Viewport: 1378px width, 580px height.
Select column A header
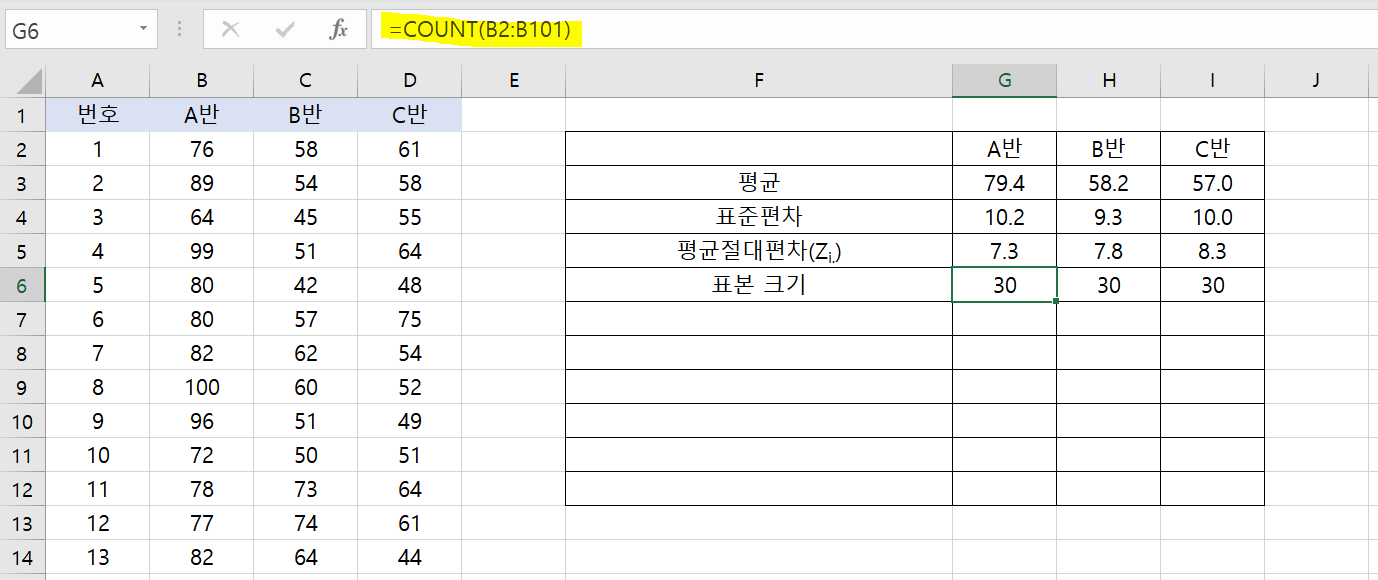[x=98, y=81]
